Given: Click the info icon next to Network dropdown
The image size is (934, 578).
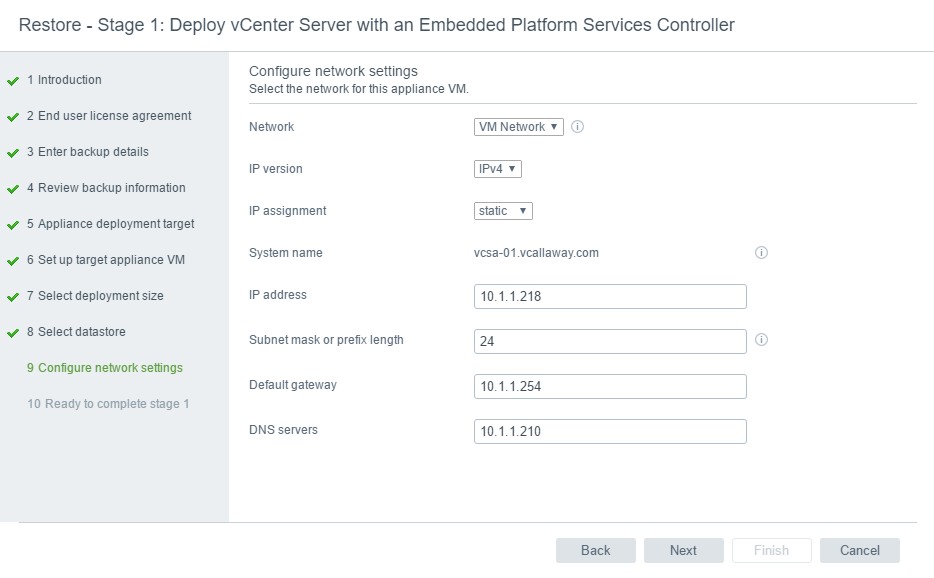Looking at the screenshot, I should (x=577, y=126).
